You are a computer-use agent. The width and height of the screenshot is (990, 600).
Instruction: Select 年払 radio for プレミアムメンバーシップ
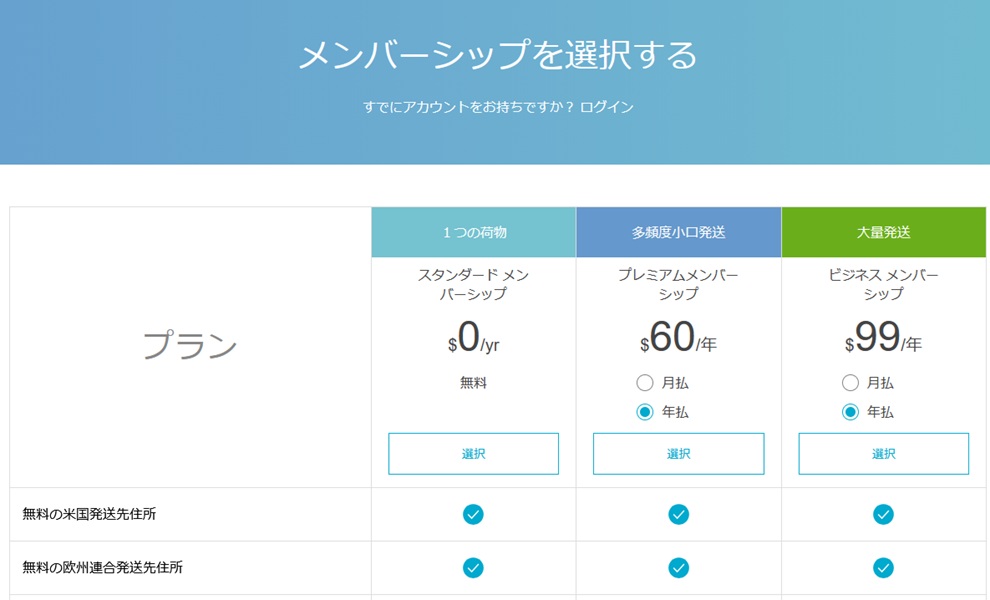tap(645, 412)
